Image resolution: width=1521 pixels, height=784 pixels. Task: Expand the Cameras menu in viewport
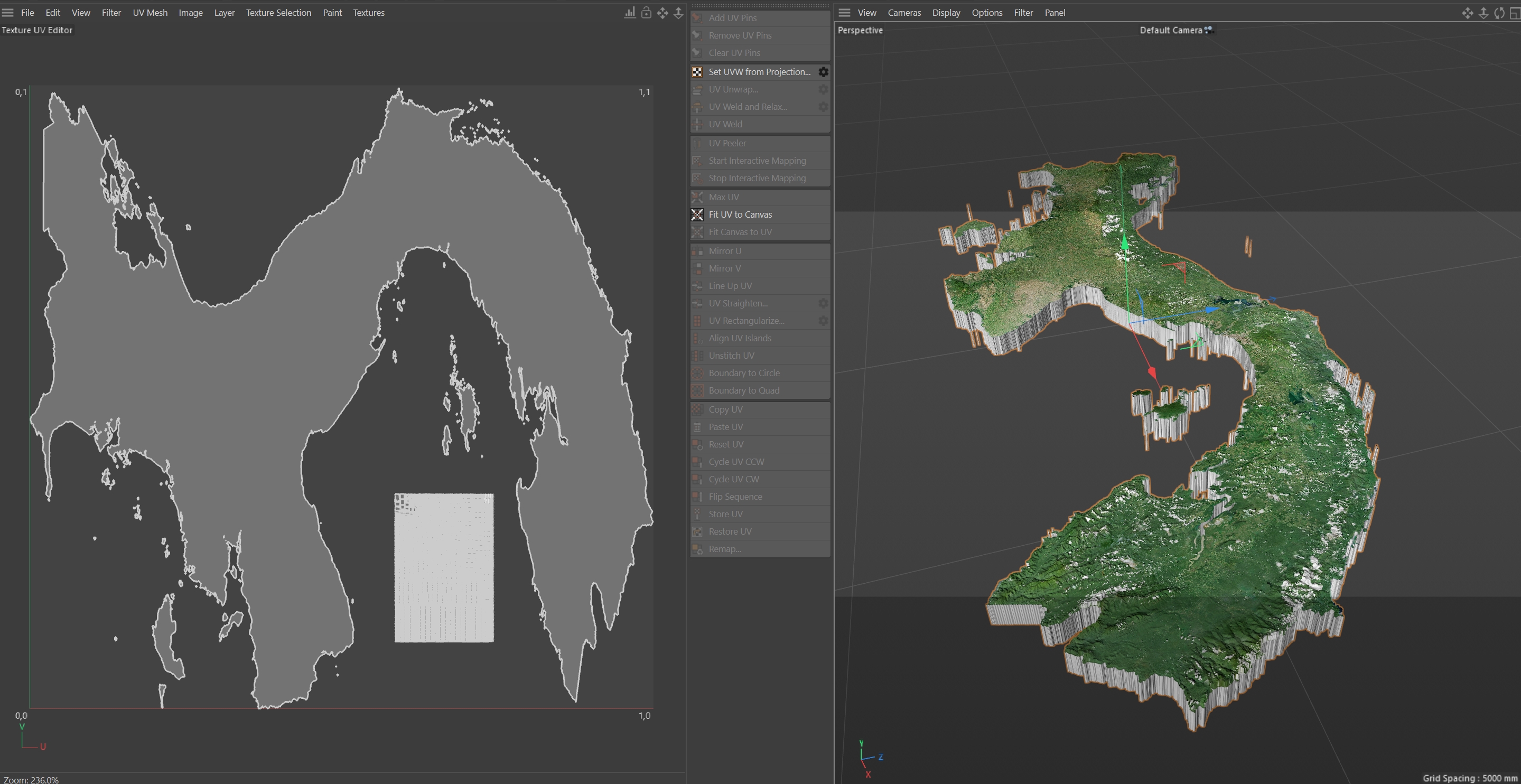[x=904, y=12]
